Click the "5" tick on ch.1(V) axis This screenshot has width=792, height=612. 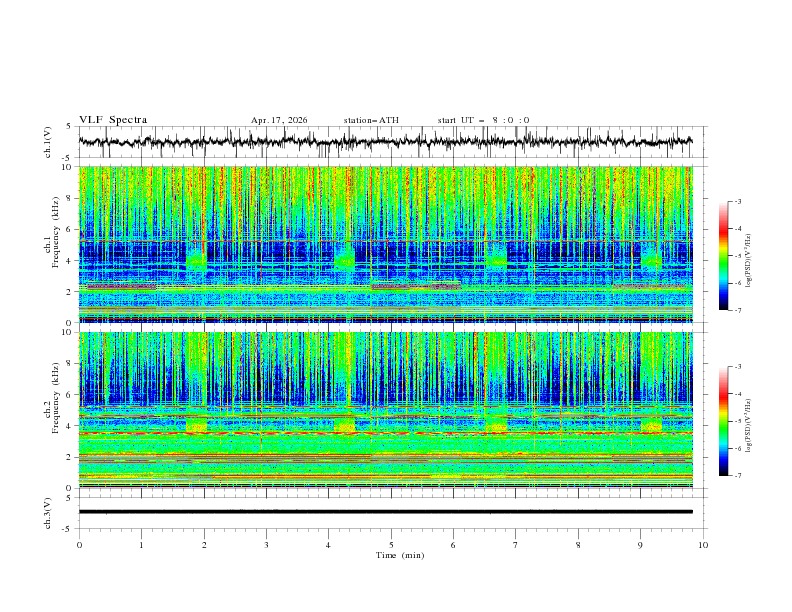(70, 127)
